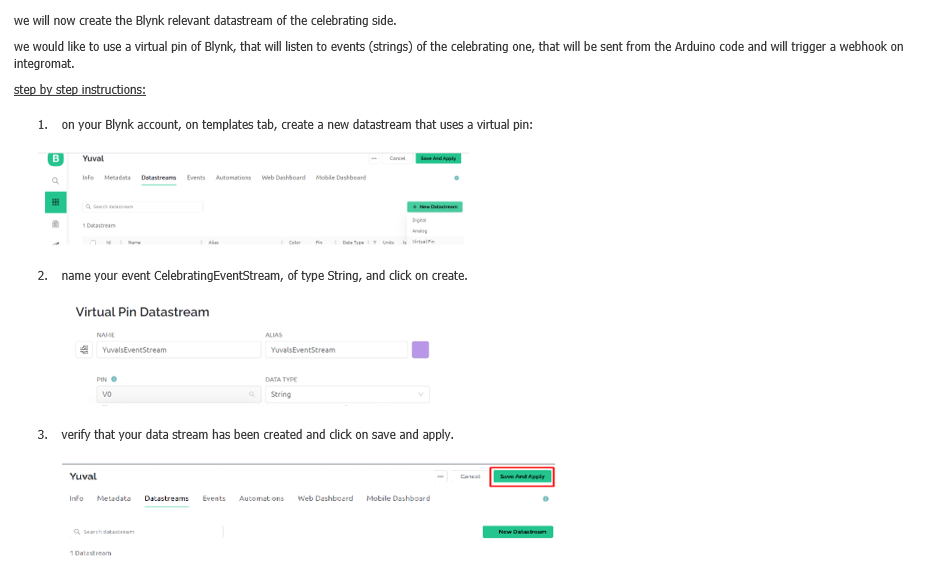935x584 pixels.
Task: Click the Data Type column filter icon
Action: (374, 242)
